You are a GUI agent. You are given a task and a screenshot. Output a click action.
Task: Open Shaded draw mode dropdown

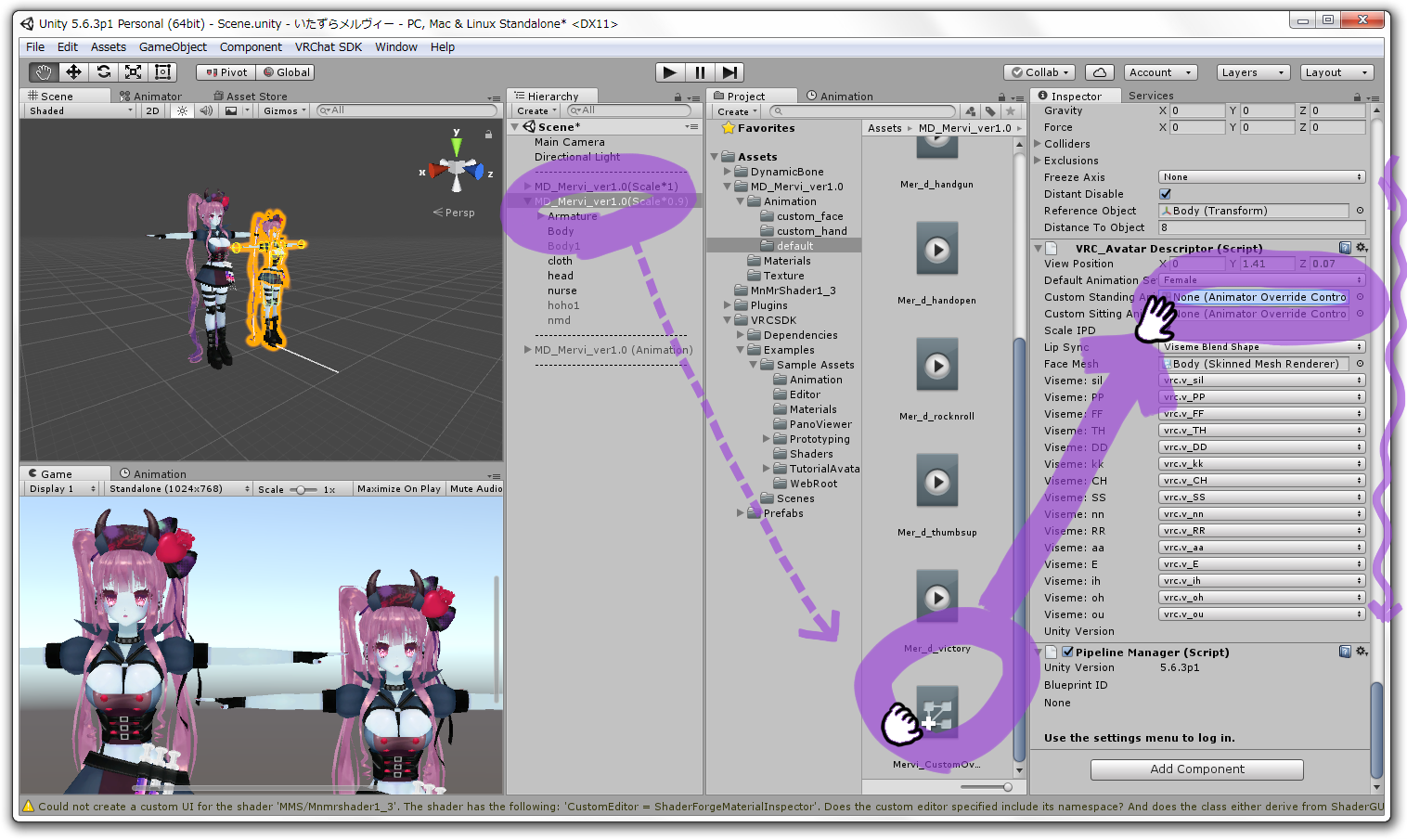pos(81,110)
